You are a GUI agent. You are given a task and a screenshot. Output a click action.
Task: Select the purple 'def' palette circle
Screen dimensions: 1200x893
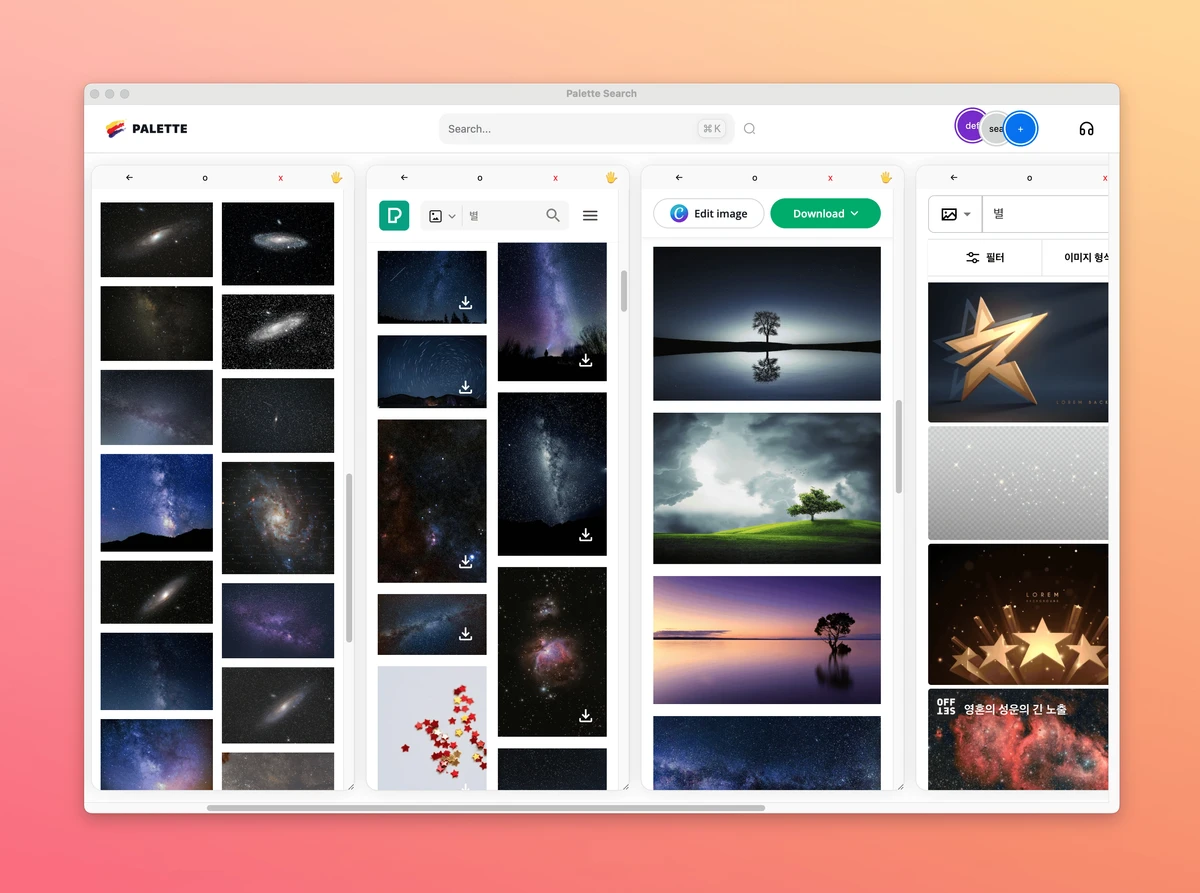970,126
